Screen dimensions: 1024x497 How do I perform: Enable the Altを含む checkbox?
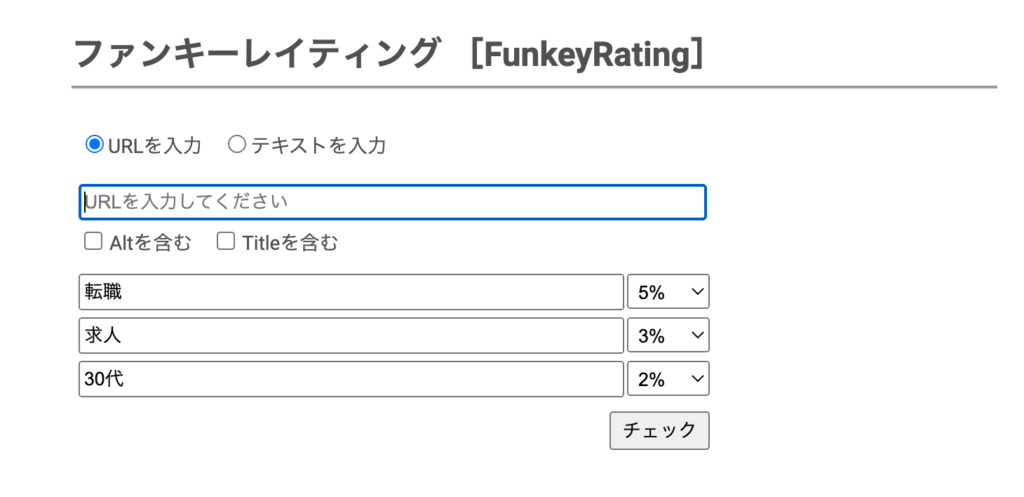click(93, 241)
